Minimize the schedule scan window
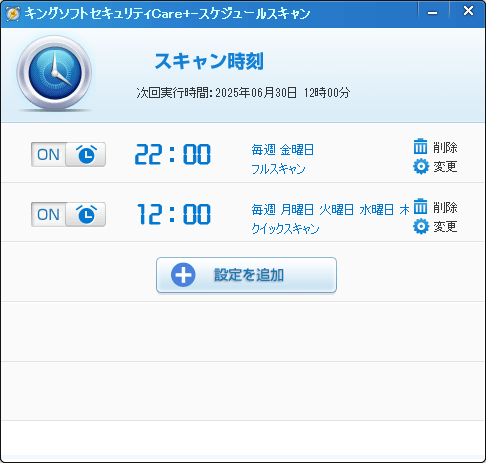 click(433, 13)
